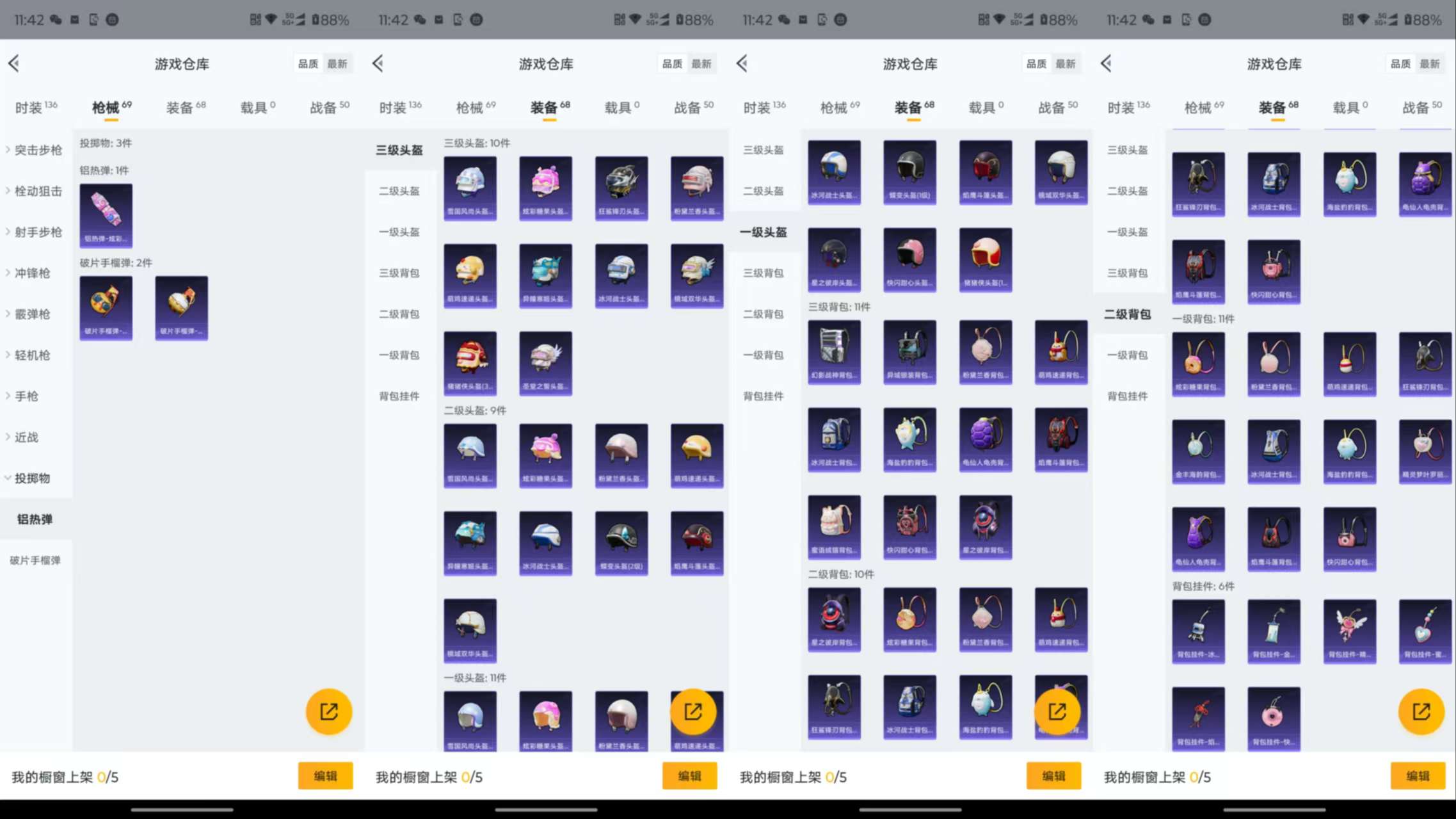Enable 品质 sorting for the warehouse

click(307, 63)
